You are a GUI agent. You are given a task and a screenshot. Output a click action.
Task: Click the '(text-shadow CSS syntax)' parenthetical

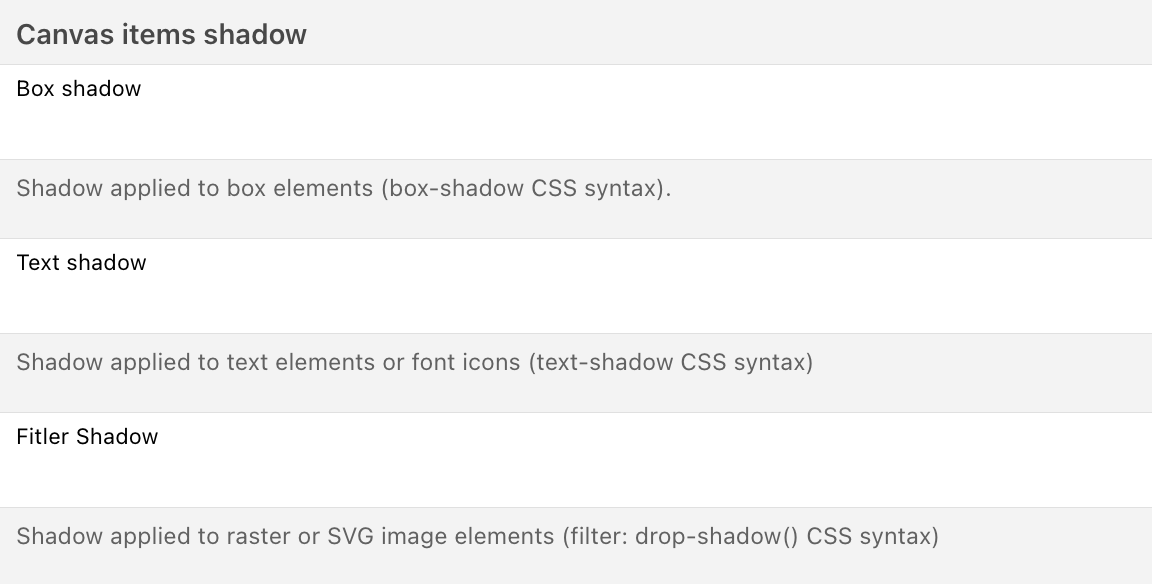point(670,362)
